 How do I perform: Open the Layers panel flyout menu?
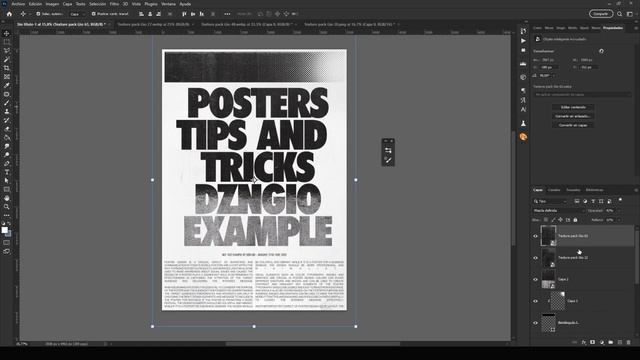636,190
